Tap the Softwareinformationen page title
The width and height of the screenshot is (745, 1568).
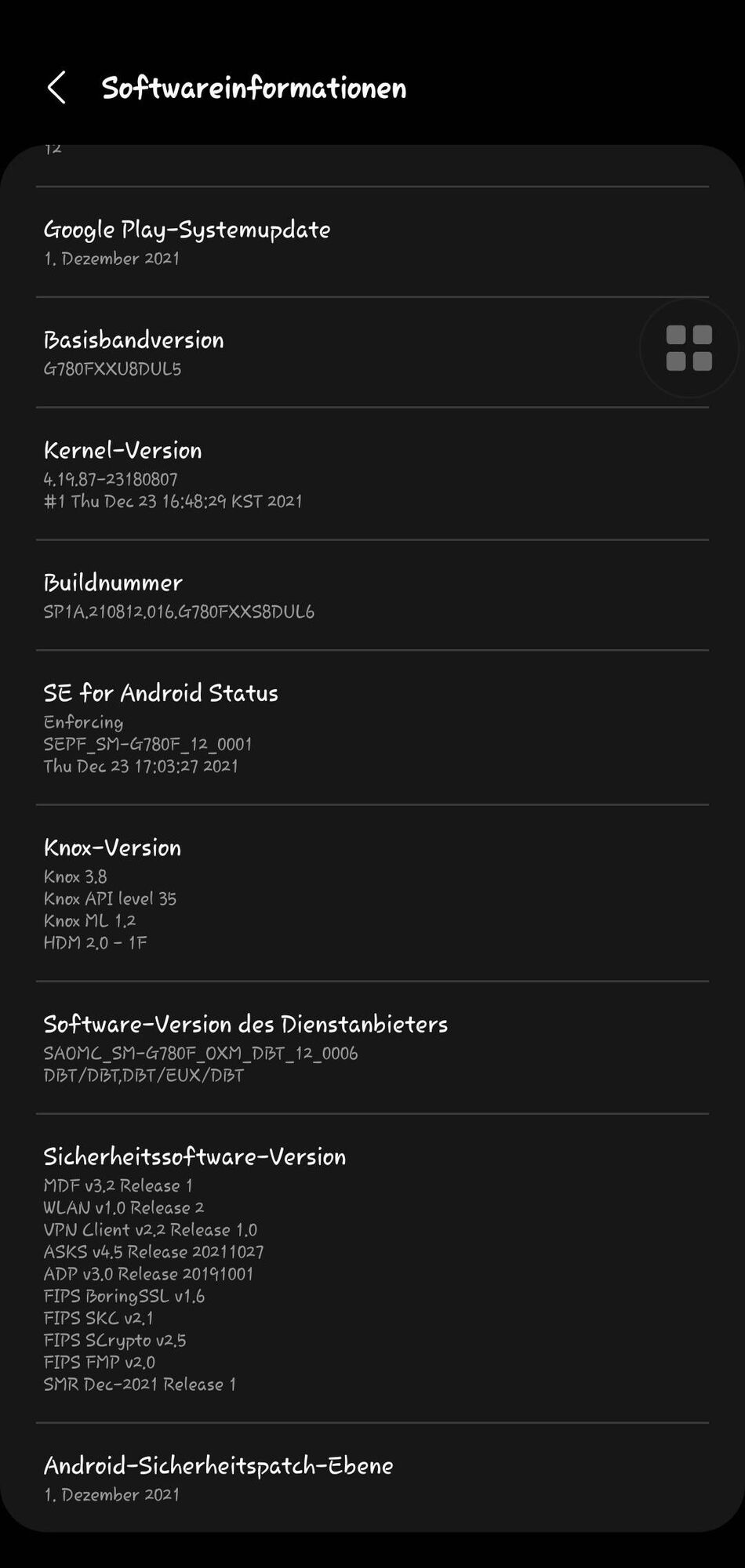coord(254,88)
